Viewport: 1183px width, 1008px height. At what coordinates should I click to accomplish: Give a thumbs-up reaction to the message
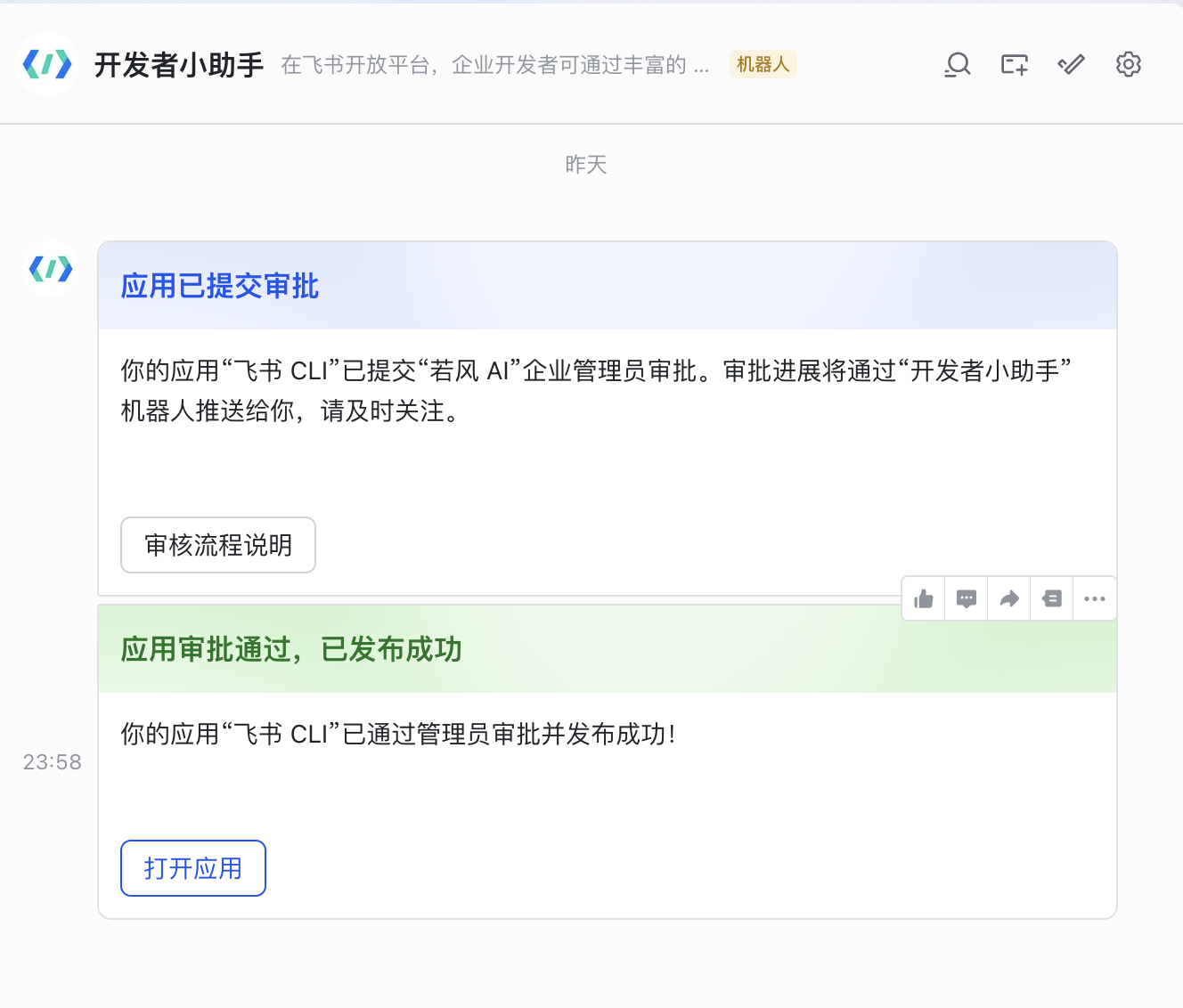924,598
